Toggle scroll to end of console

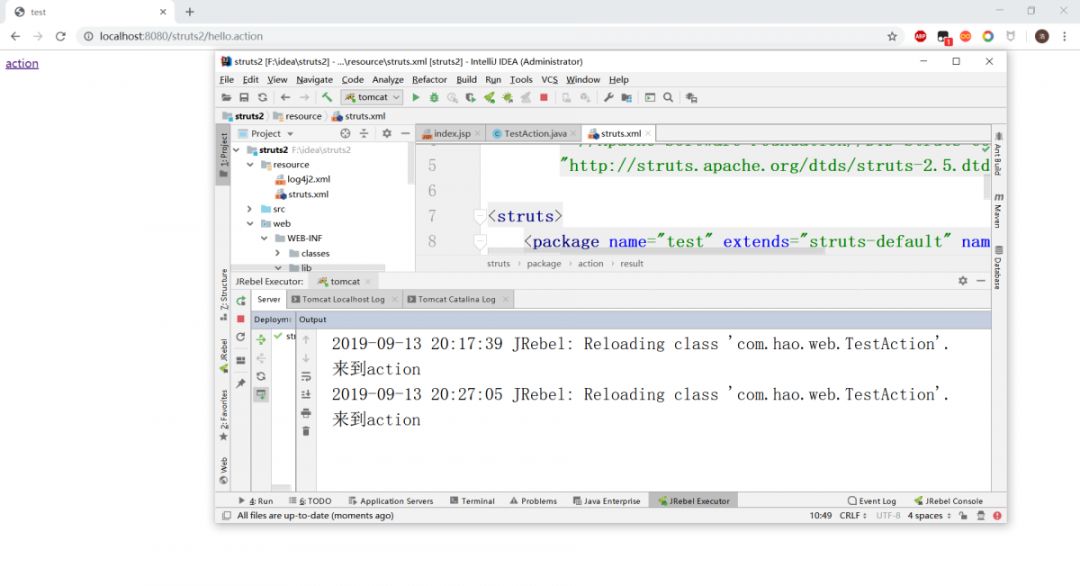click(306, 395)
